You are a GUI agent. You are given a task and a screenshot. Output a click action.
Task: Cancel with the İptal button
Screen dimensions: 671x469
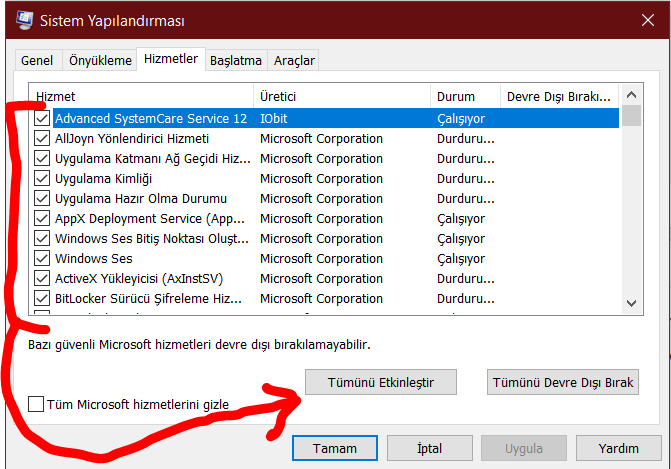[429, 448]
